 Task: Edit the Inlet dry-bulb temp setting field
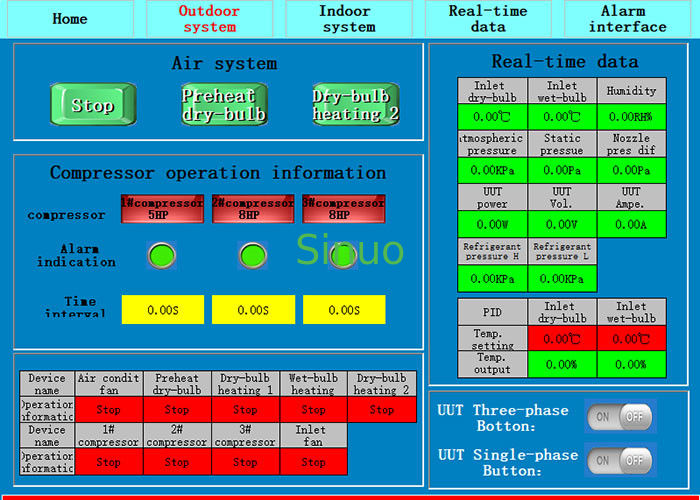tap(561, 338)
